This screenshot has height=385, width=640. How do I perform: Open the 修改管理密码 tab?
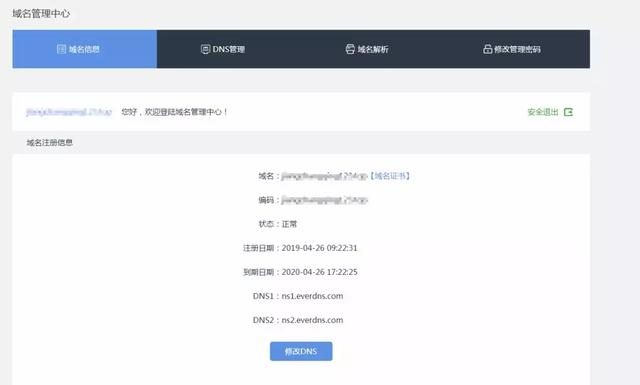point(518,49)
